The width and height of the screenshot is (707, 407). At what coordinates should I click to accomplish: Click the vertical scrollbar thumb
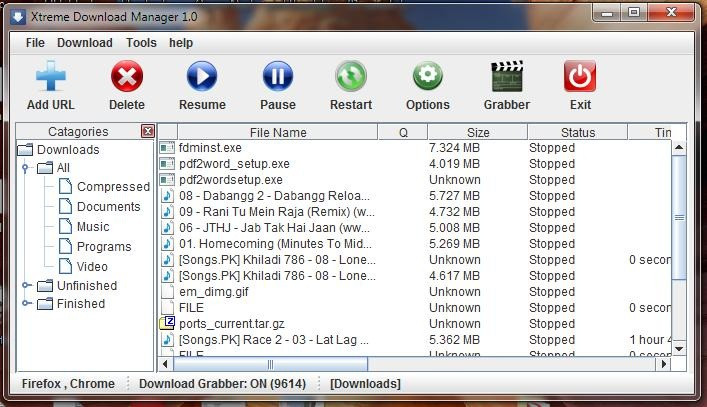(679, 218)
